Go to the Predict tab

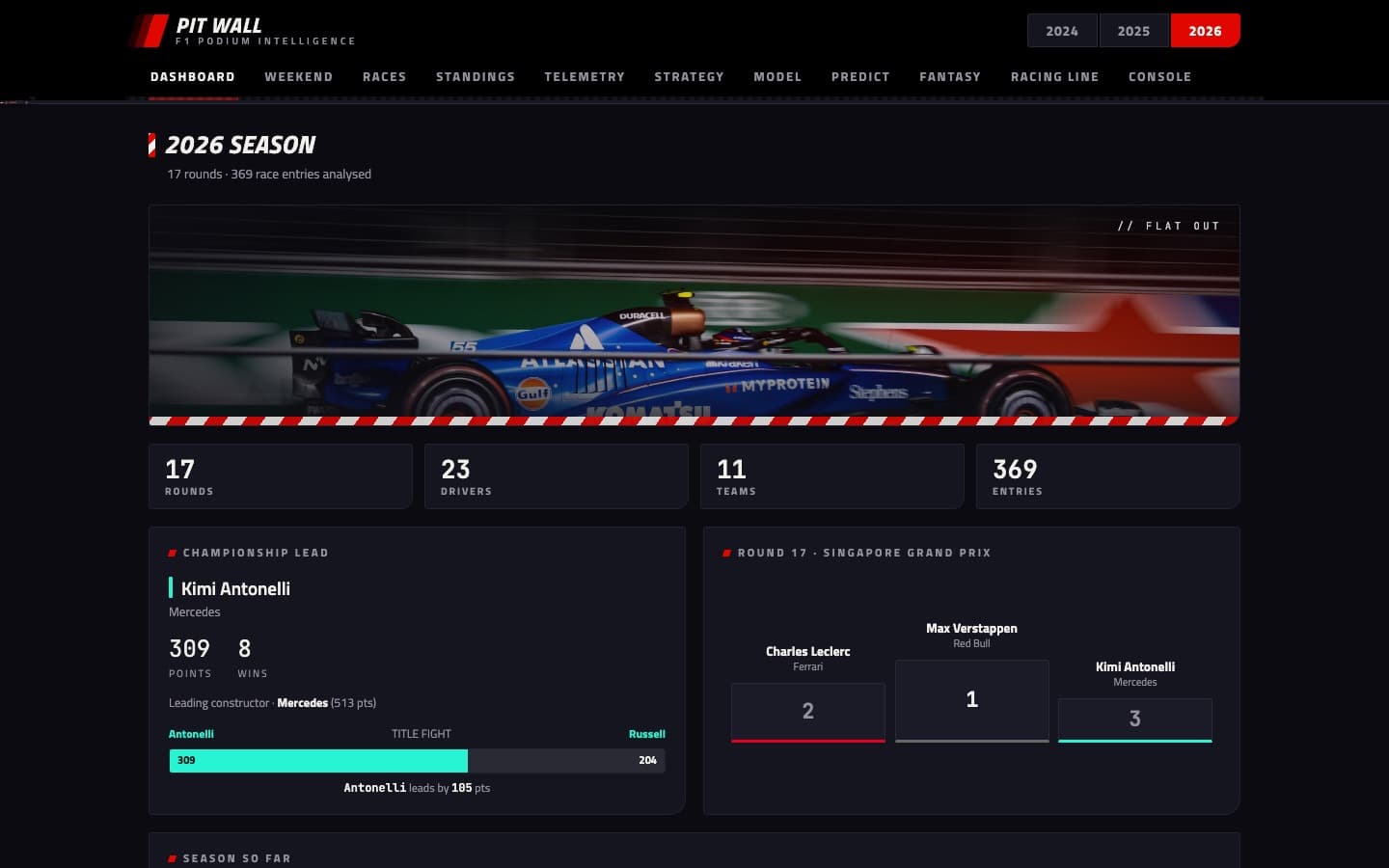pyautogui.click(x=860, y=77)
